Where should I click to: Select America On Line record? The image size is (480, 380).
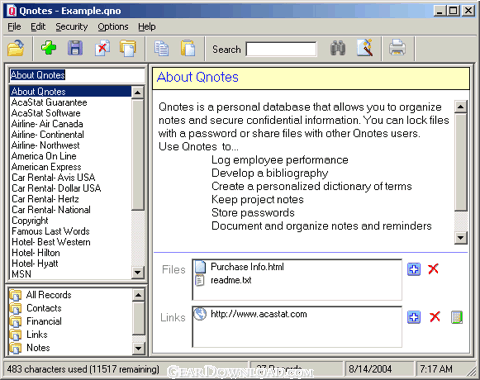point(71,156)
